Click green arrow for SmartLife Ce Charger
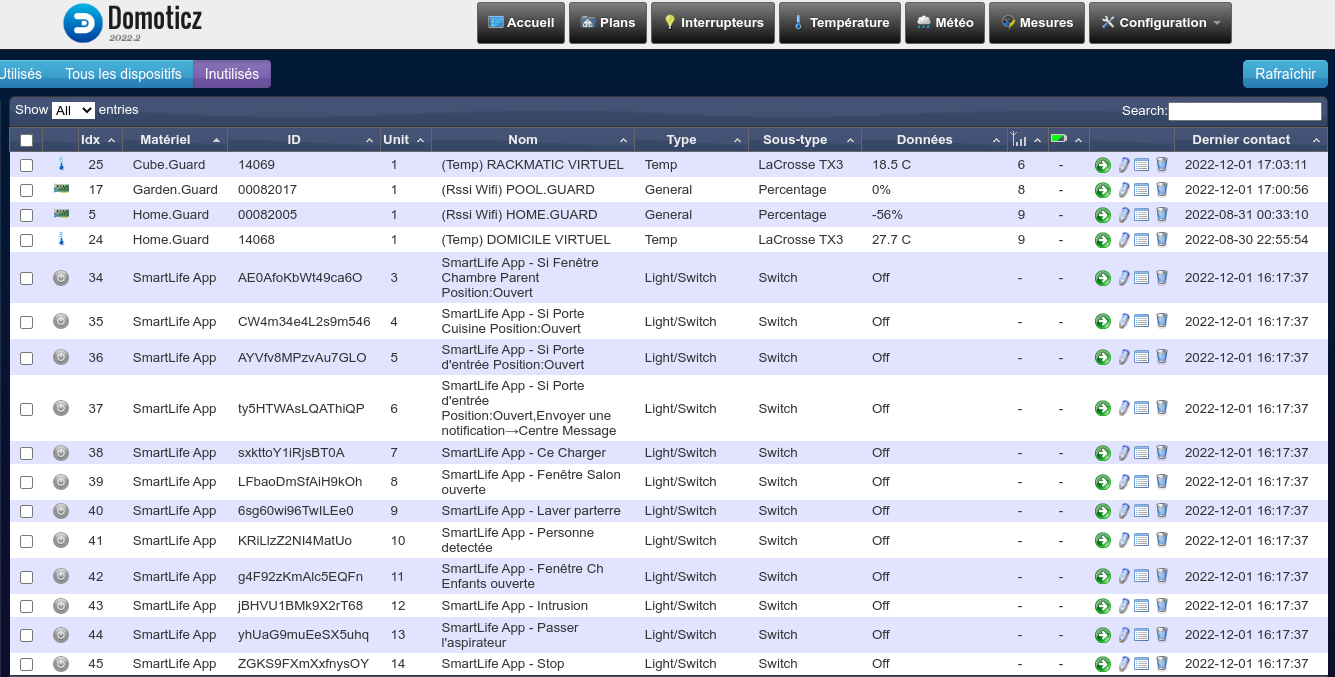The image size is (1335, 677). point(1102,453)
